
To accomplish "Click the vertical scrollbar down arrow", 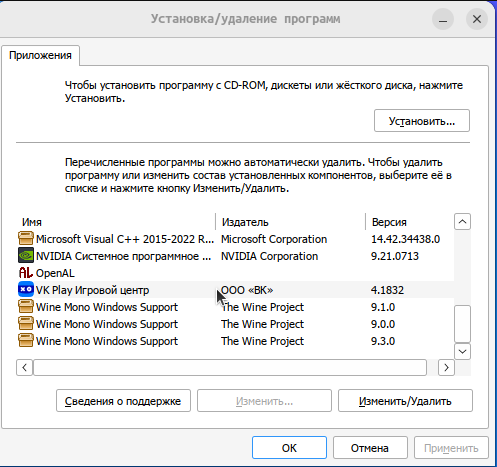I will click(462, 351).
